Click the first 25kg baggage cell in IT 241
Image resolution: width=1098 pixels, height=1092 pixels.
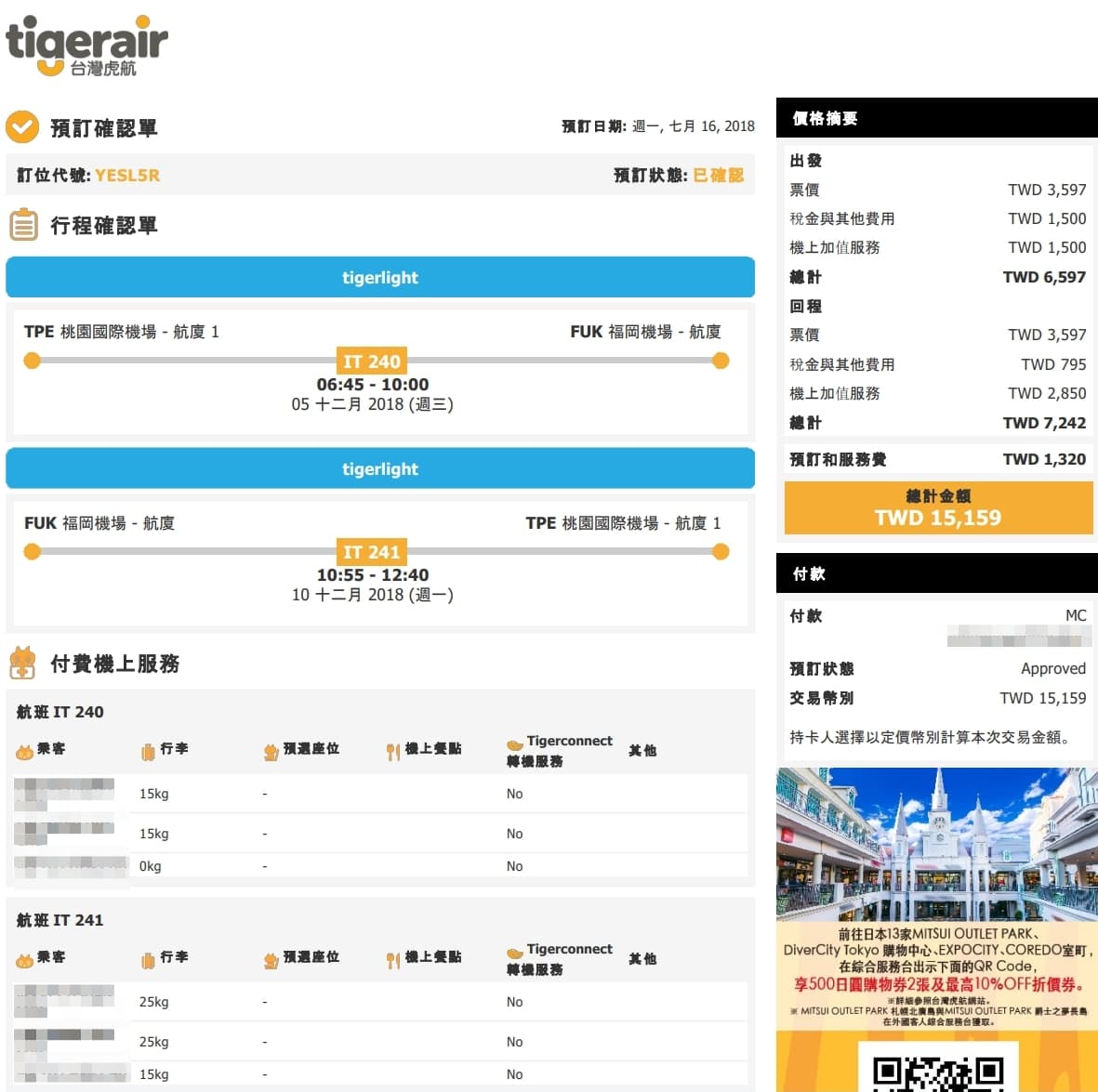pos(153,1002)
